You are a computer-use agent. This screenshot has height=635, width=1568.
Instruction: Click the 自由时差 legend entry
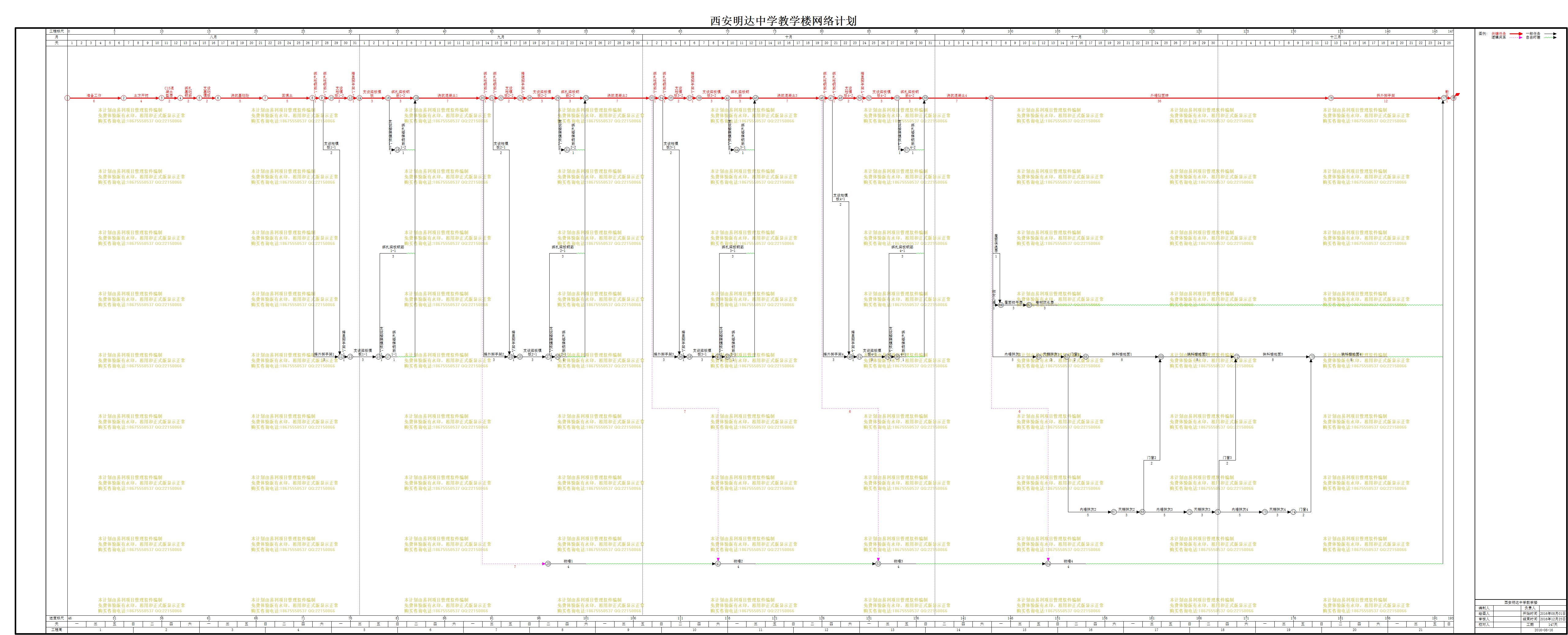pos(1533,37)
